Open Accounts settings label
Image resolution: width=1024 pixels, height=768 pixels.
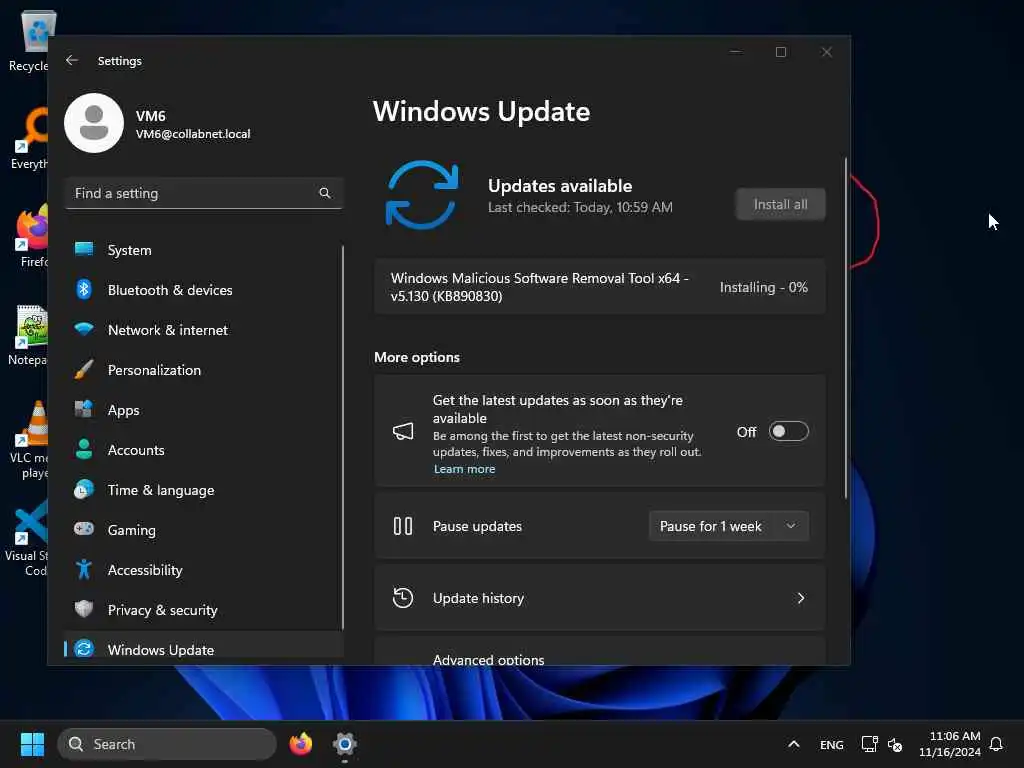point(136,449)
